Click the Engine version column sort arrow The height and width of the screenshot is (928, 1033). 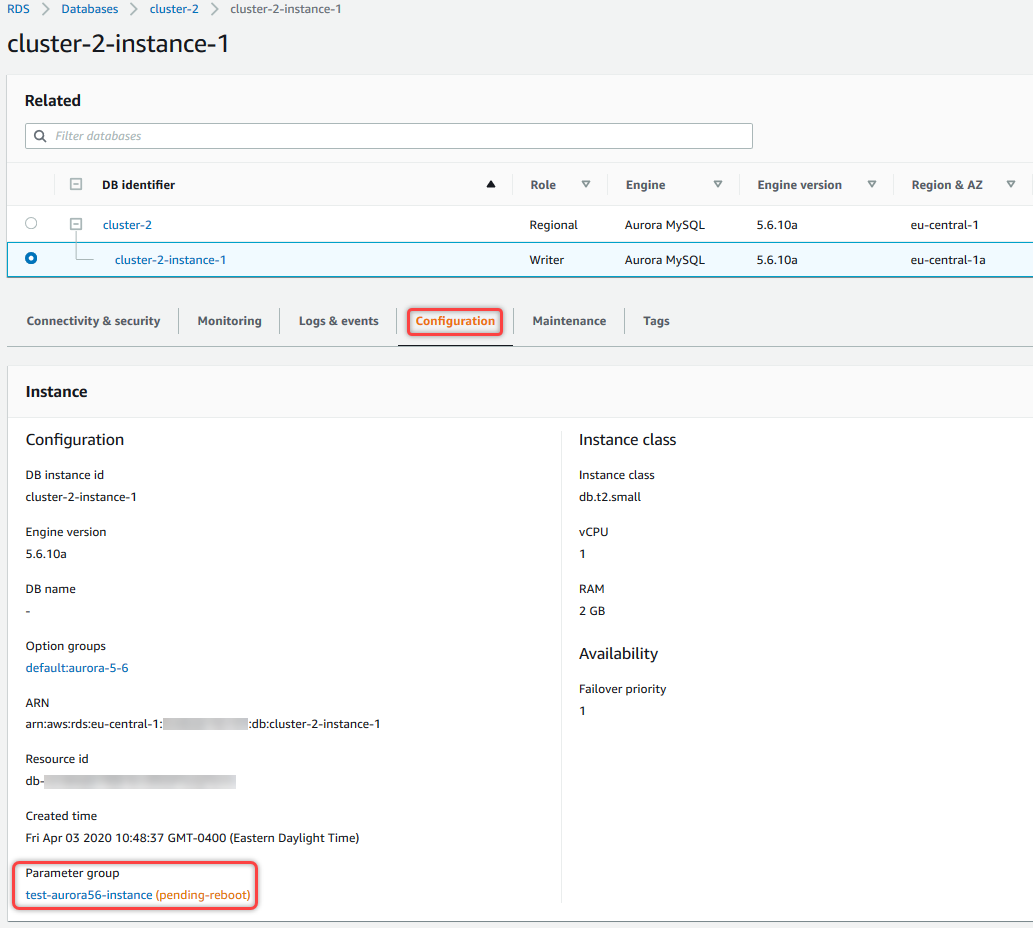(872, 185)
